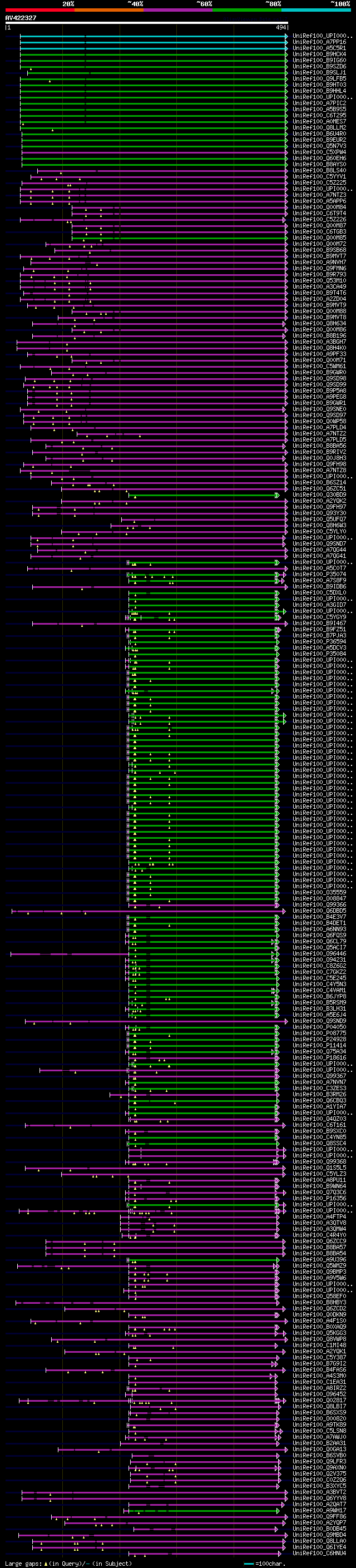Click the cyan ~100% identity legend bar
Image resolution: width=356 pixels, height=1568 pixels.
coord(317,10)
